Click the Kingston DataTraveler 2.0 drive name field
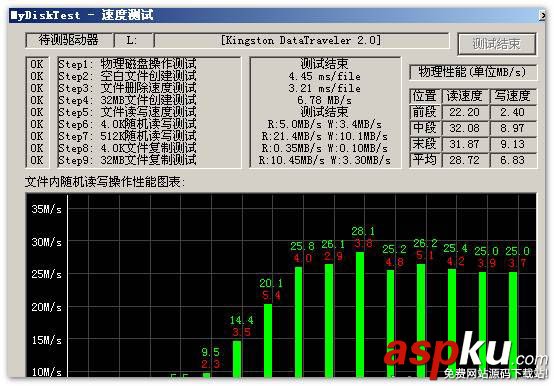The height and width of the screenshot is (386, 554). [x=301, y=40]
